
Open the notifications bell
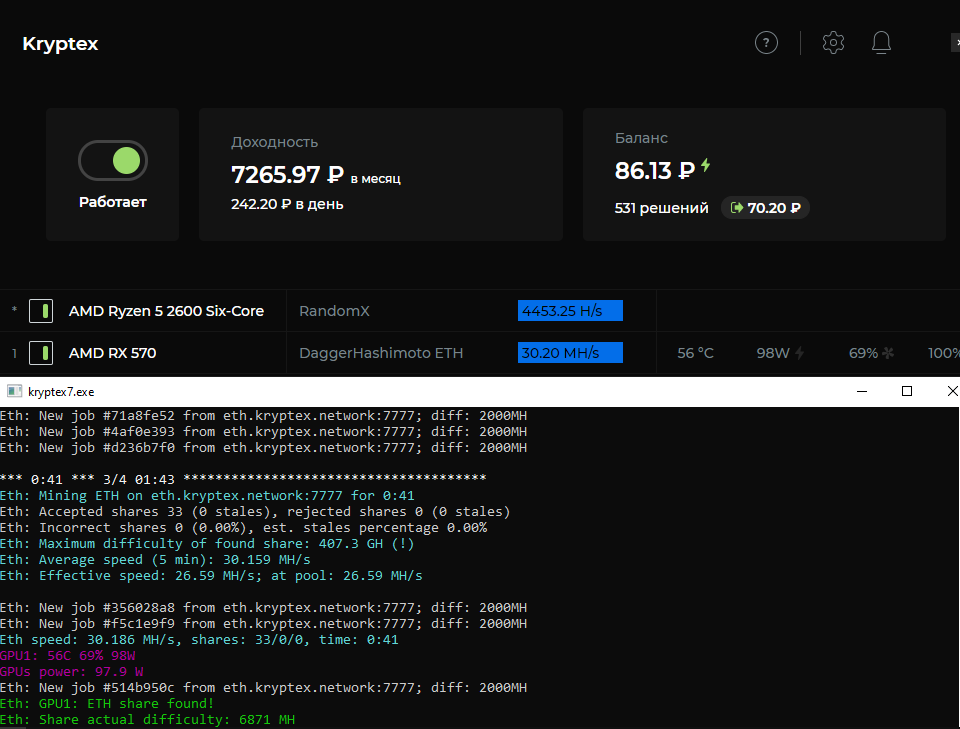(881, 43)
